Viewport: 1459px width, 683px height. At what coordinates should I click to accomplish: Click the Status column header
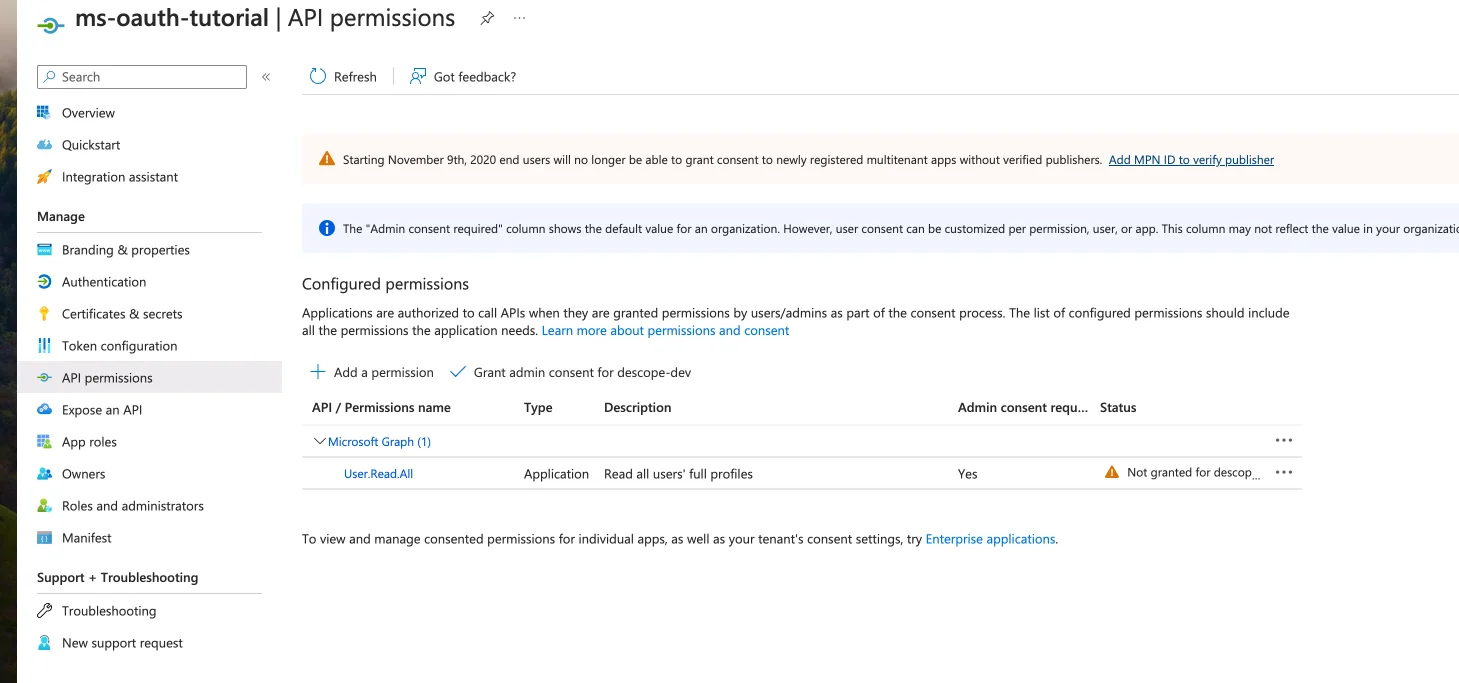tap(1118, 408)
